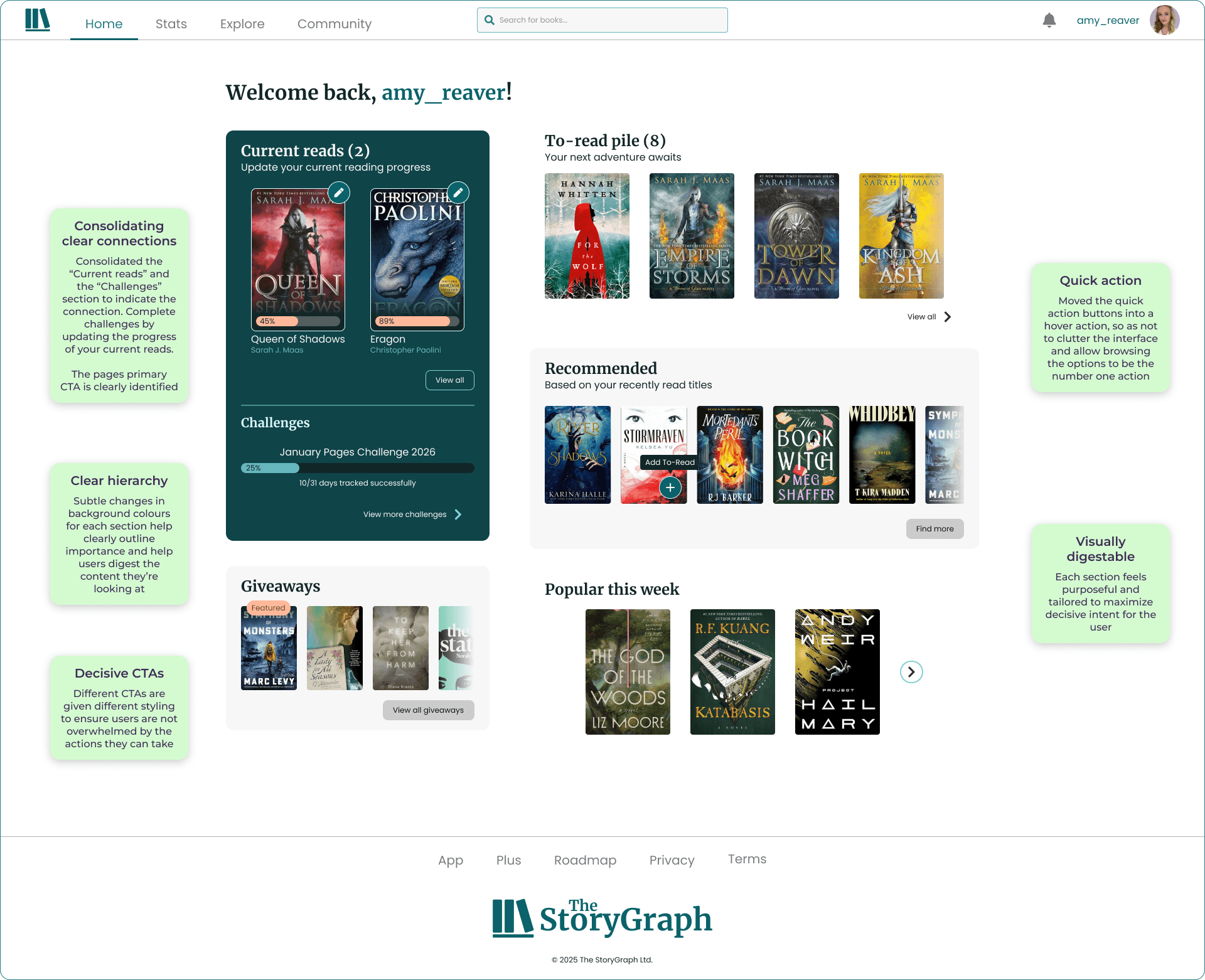Click View all under Current reads

tap(449, 380)
